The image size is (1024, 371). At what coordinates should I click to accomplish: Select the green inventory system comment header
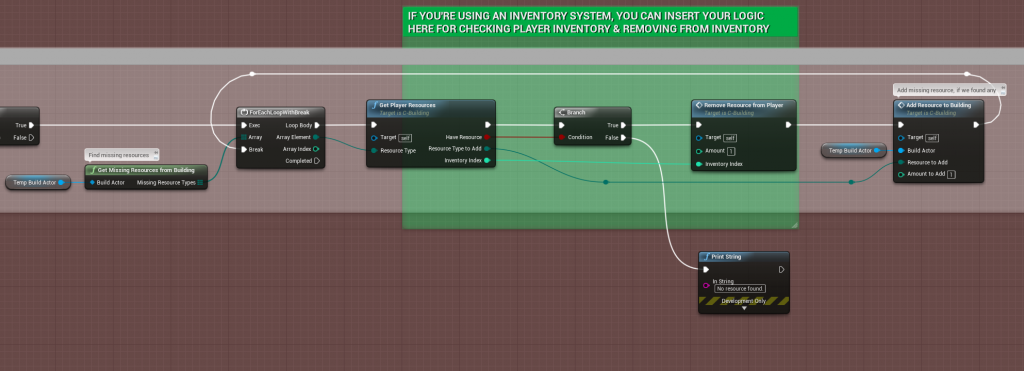(x=600, y=22)
